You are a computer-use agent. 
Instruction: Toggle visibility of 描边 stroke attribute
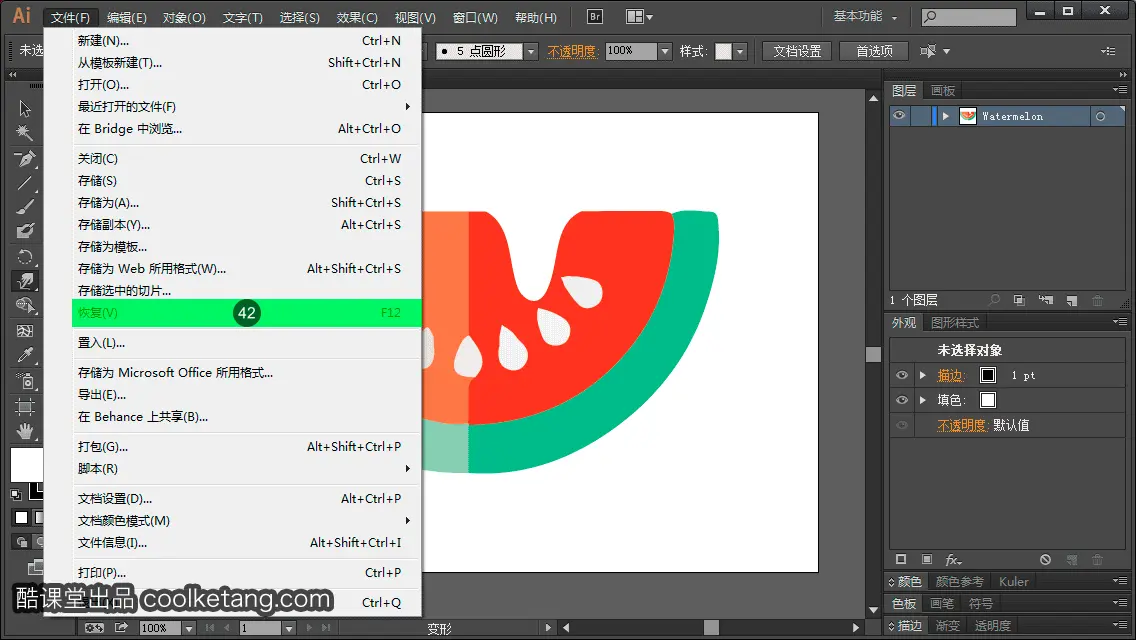901,375
